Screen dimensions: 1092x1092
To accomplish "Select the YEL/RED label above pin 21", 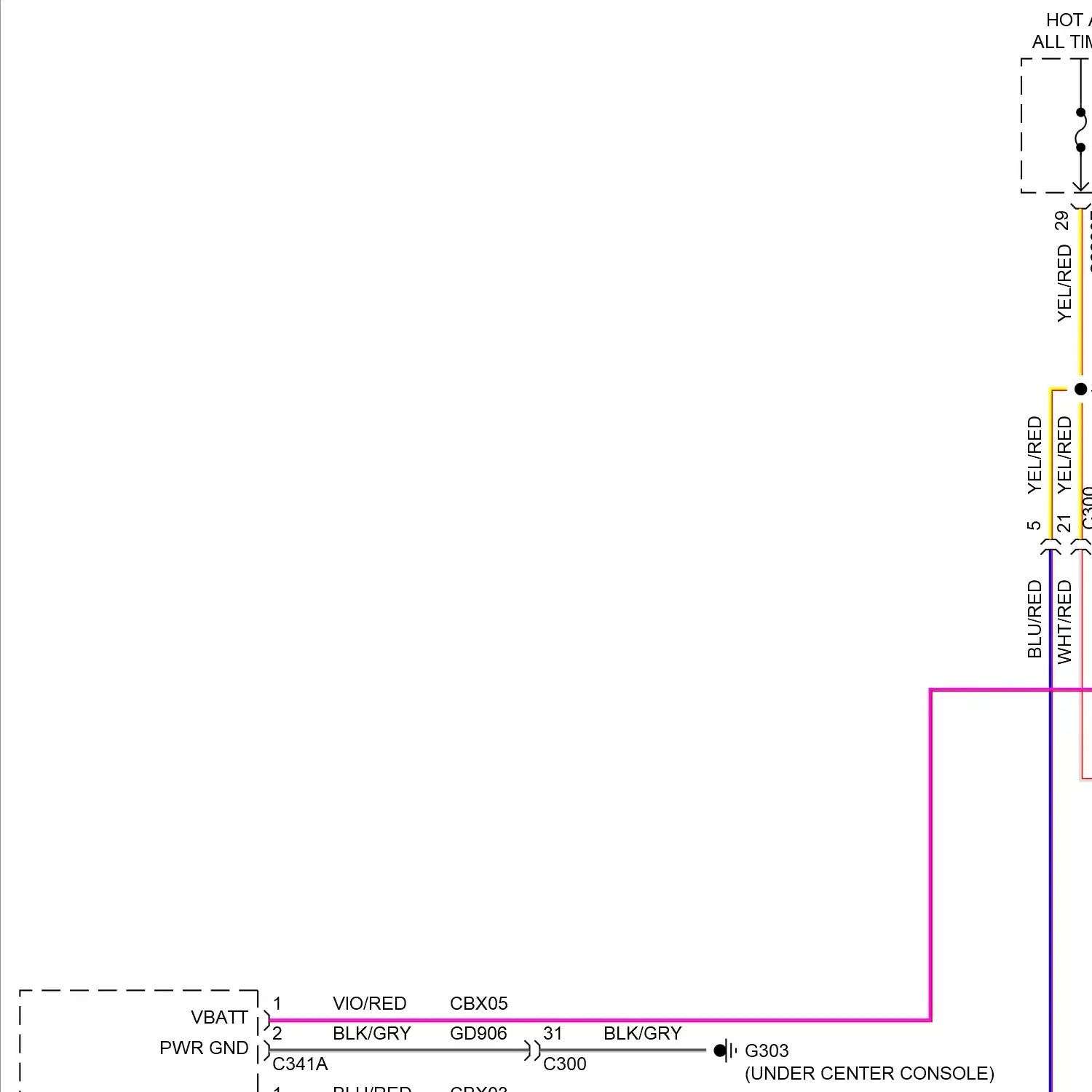I will point(1064,455).
